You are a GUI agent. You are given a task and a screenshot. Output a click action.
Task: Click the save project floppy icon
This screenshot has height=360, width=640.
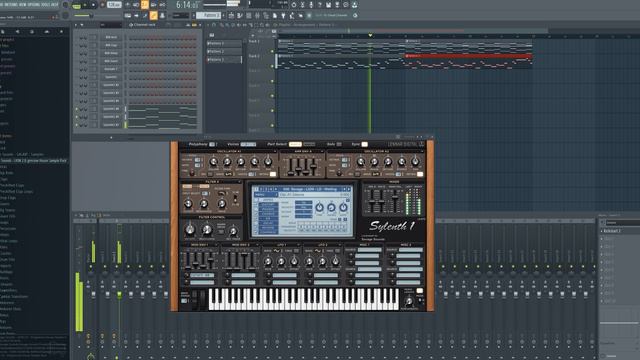tap(329, 5)
